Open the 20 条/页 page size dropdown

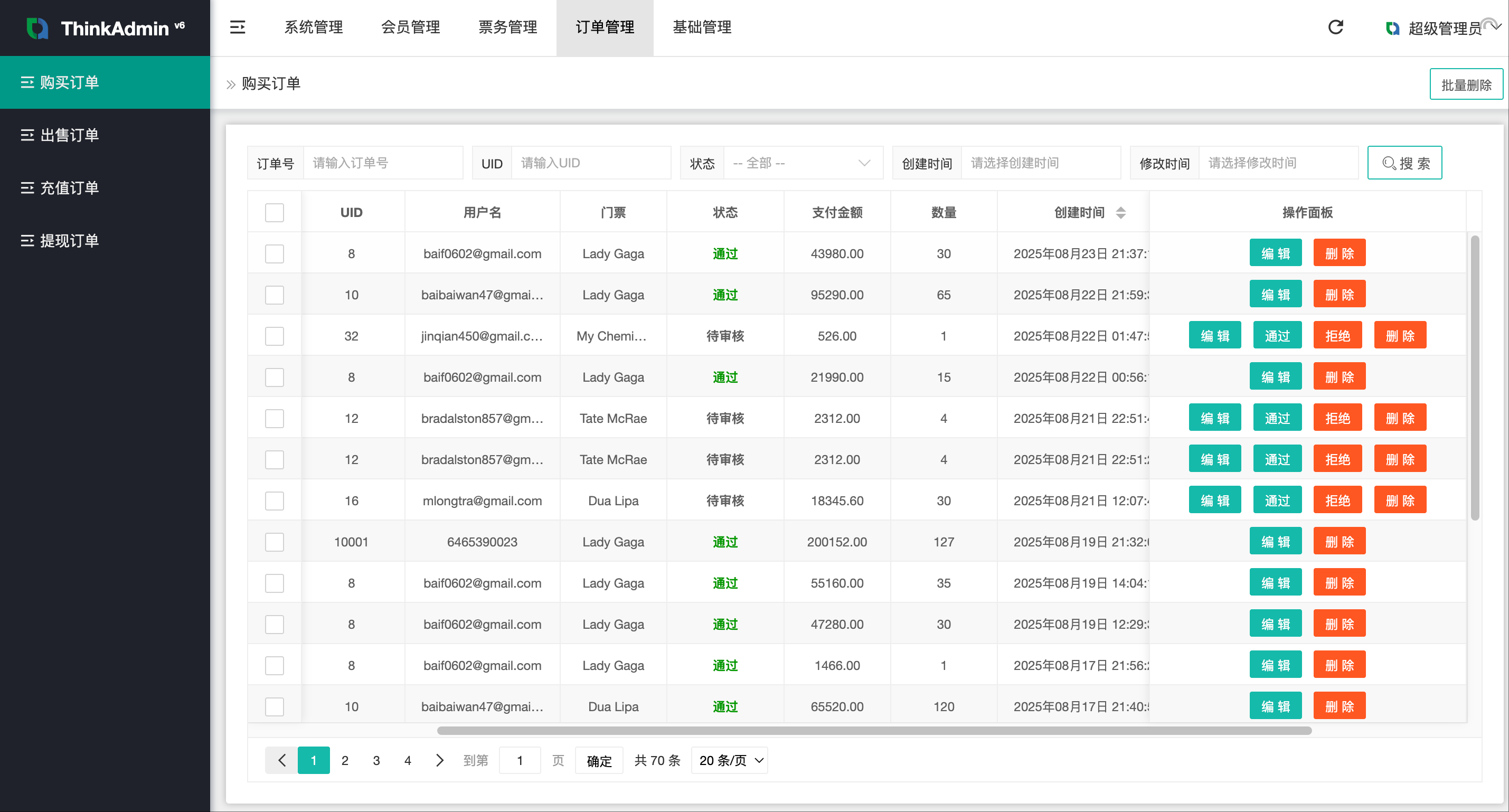click(x=730, y=760)
